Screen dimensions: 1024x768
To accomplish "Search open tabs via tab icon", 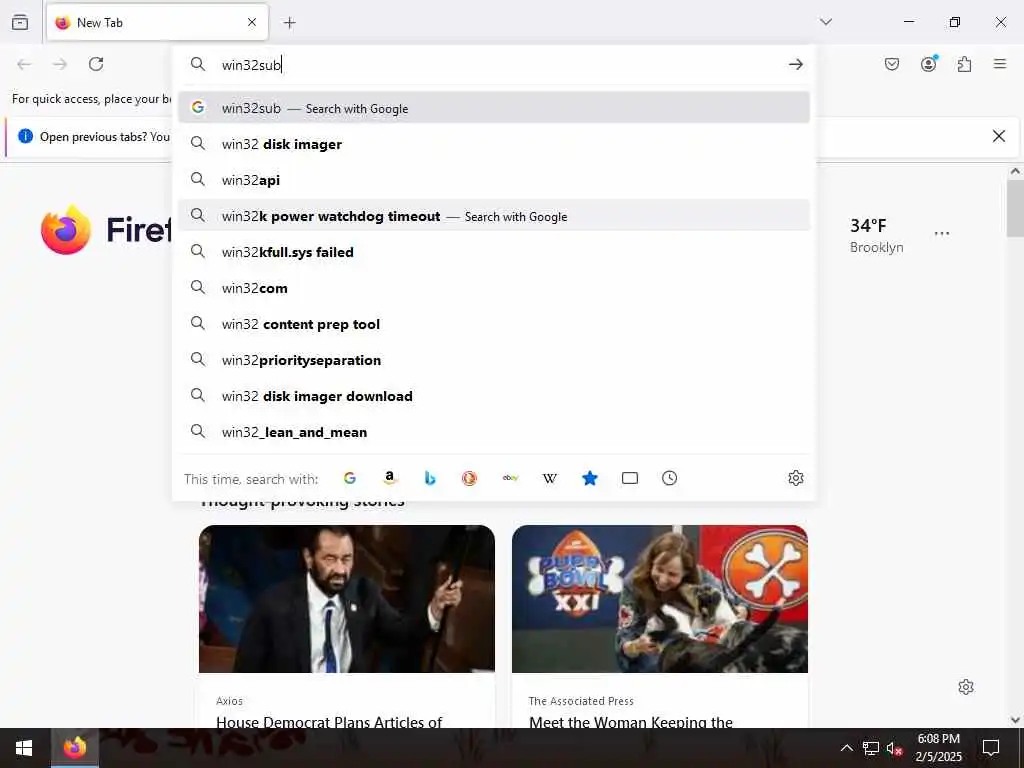I will [630, 478].
